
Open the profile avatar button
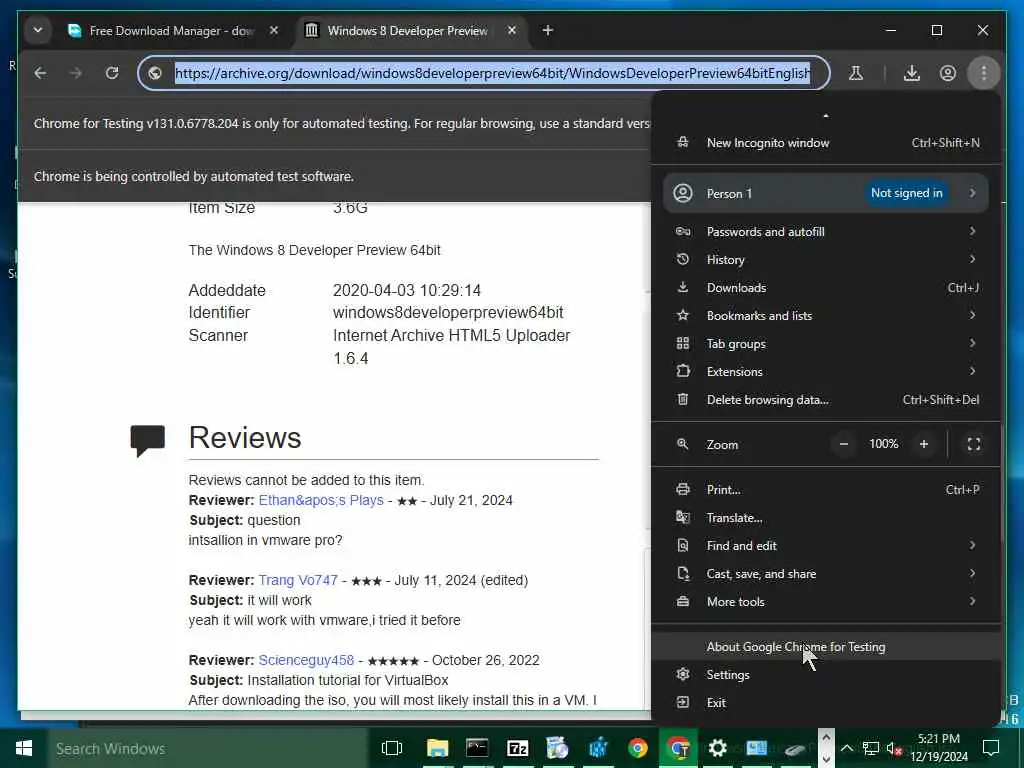coord(948,73)
